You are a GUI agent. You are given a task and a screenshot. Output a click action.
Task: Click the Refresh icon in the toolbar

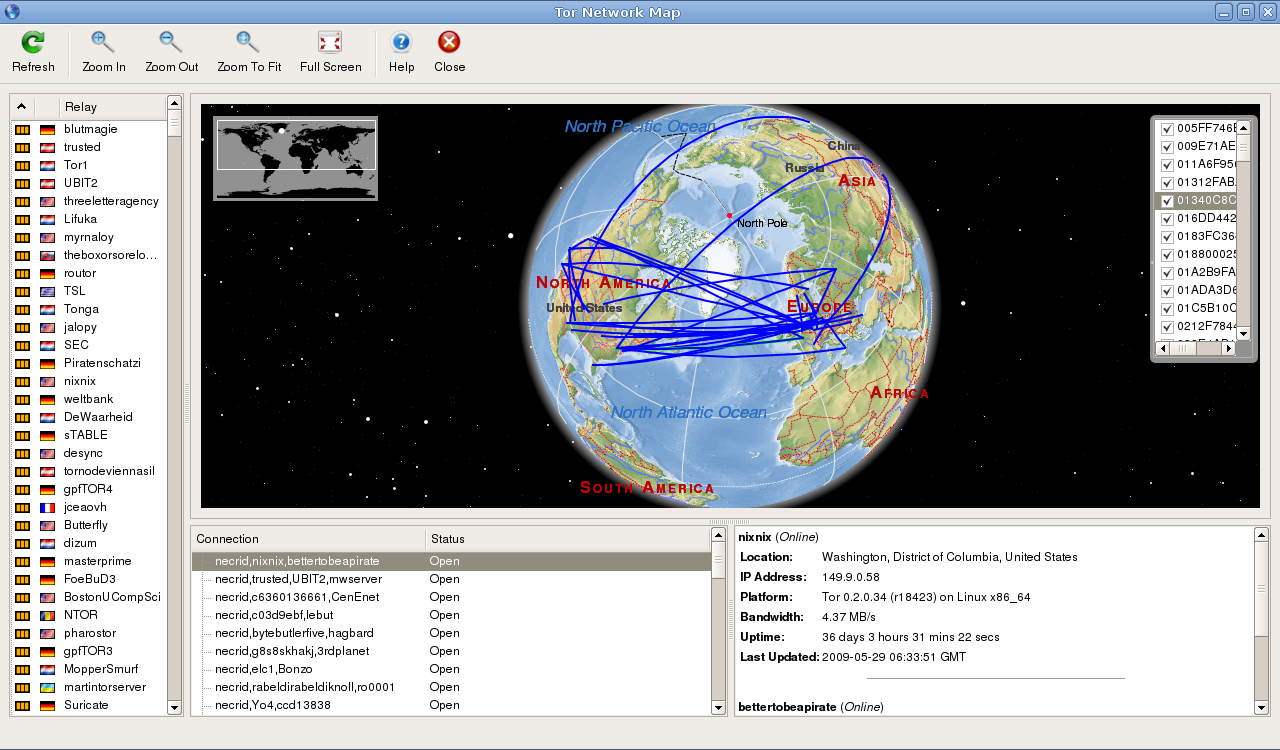33,42
